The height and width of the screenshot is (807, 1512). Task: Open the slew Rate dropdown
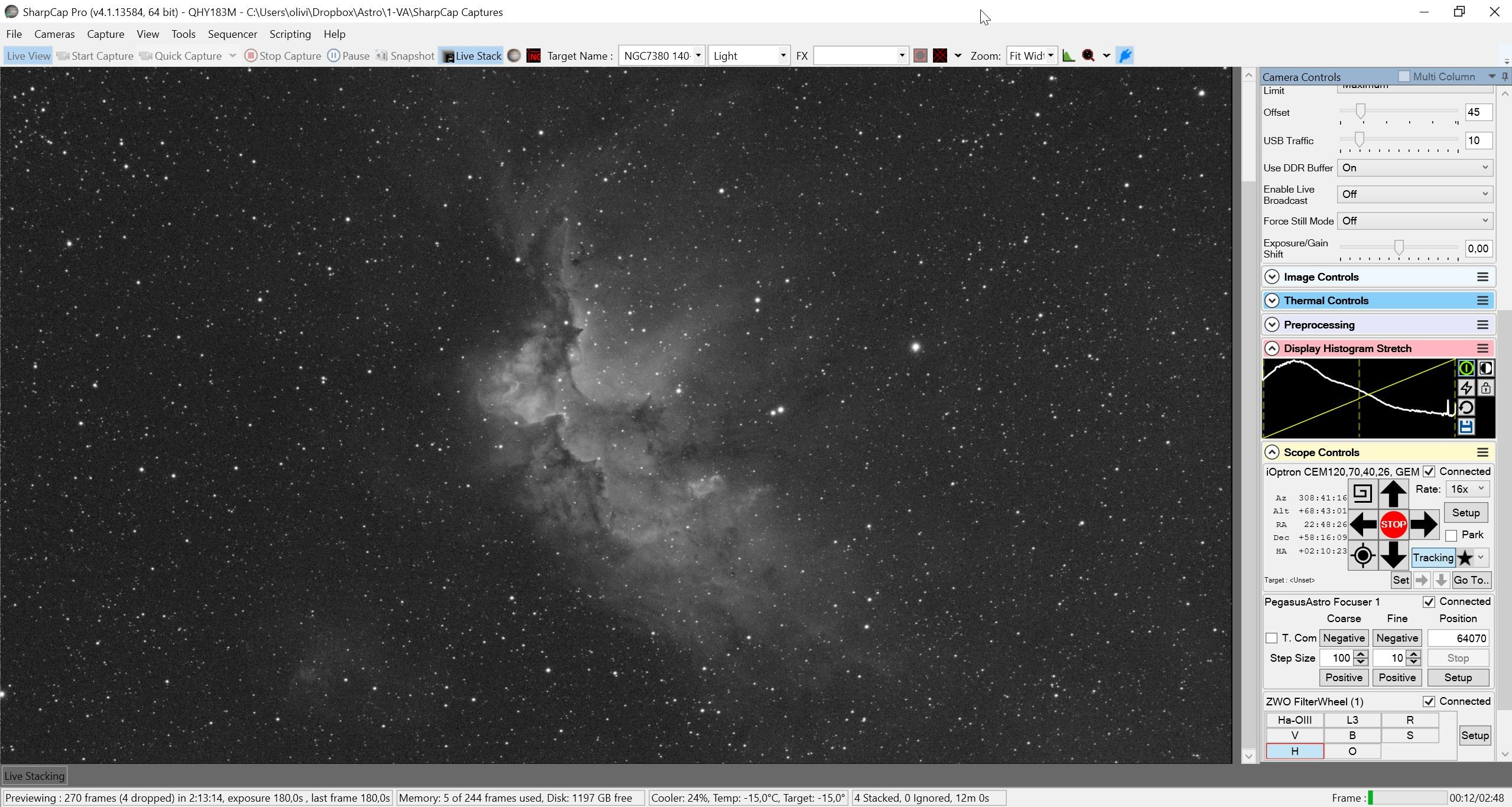[1467, 489]
